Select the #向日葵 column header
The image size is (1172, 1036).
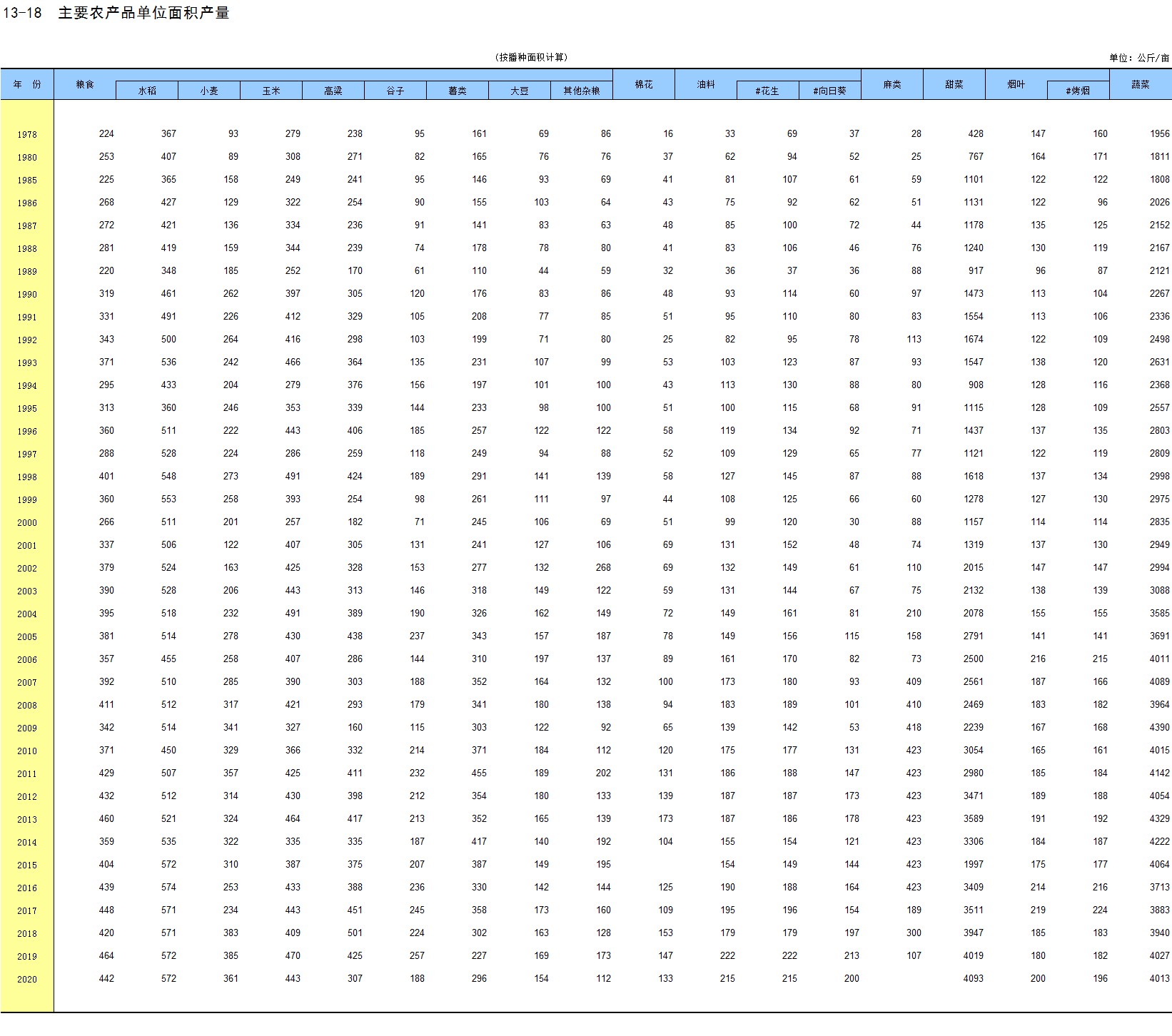click(x=830, y=91)
